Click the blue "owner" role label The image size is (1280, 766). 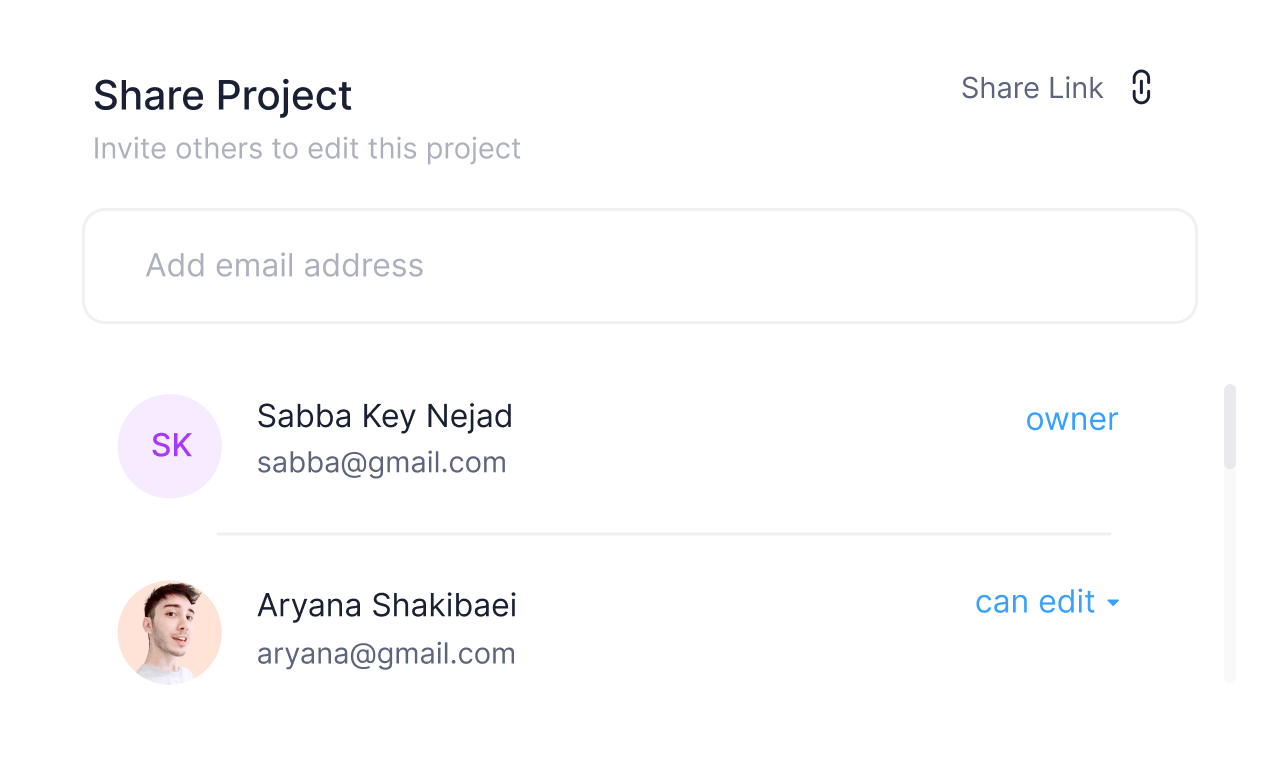[1071, 419]
